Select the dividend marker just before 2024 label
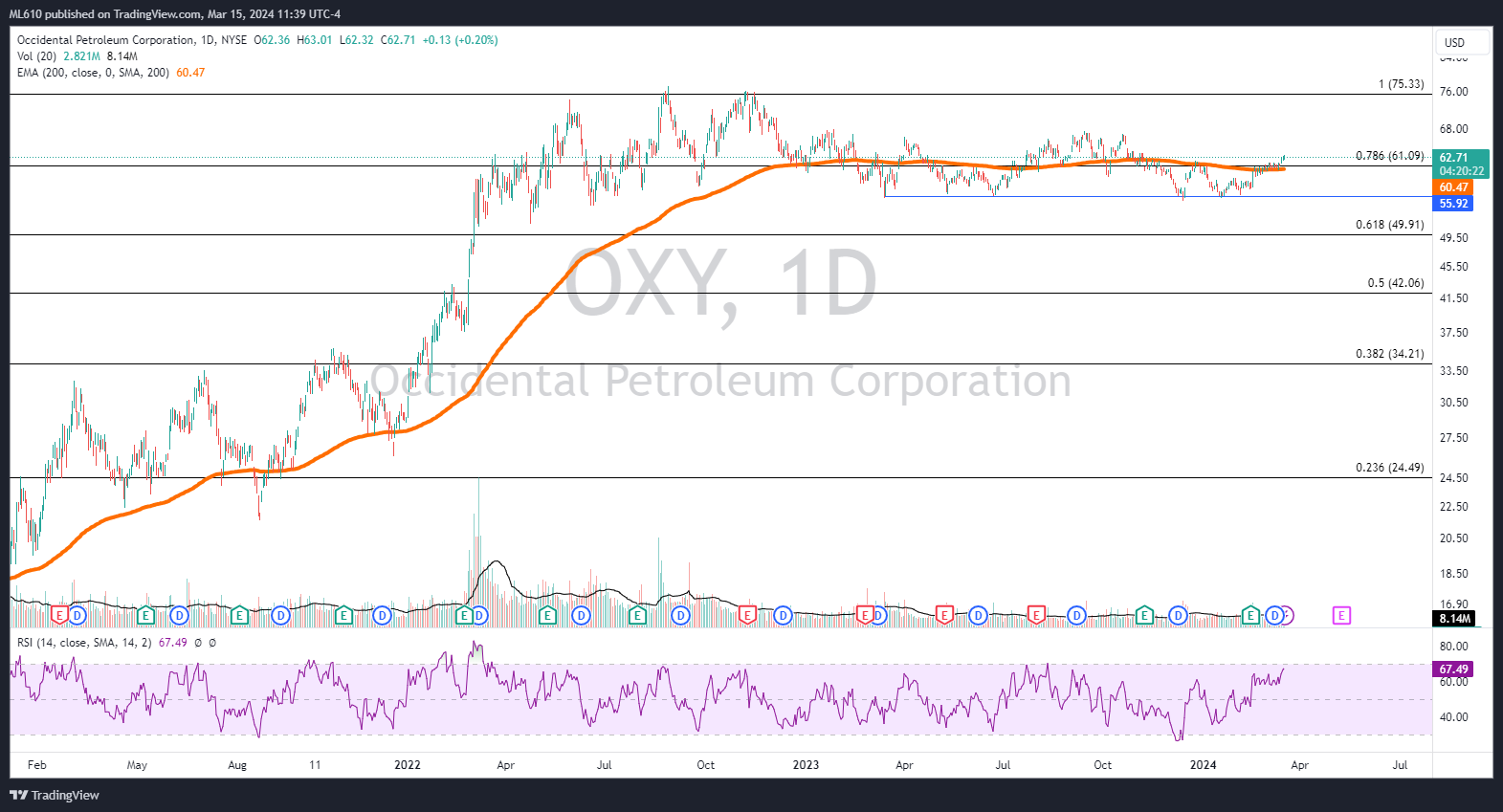 click(x=1179, y=615)
